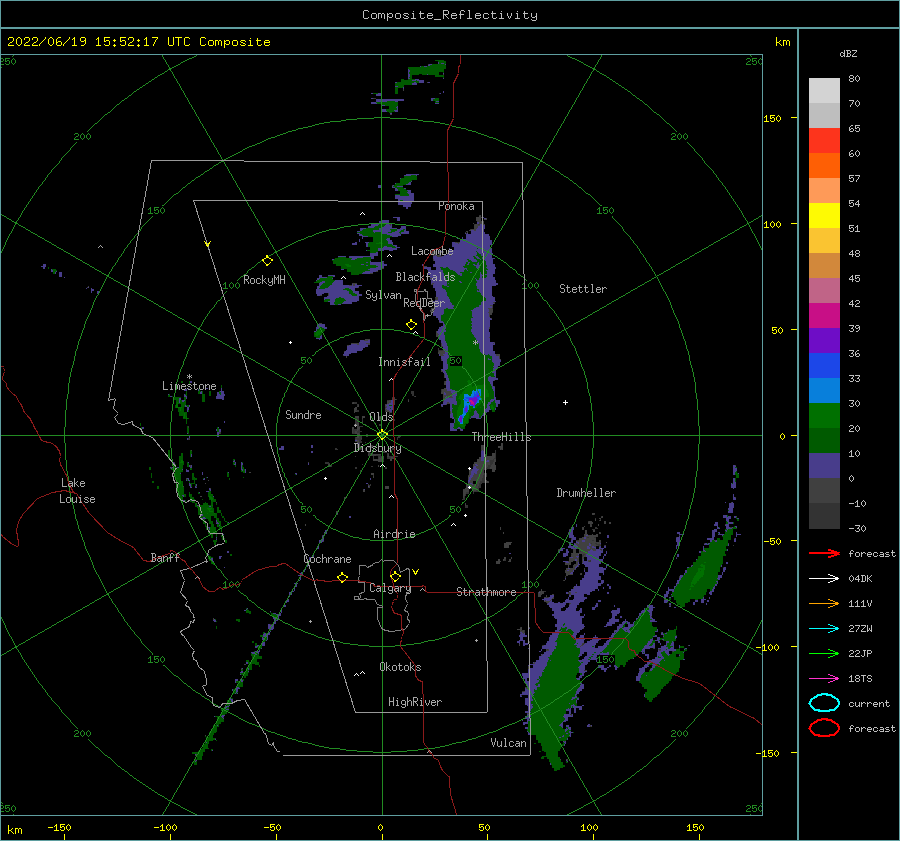Click the Cochrane town label
The image size is (900, 841).
click(327, 559)
